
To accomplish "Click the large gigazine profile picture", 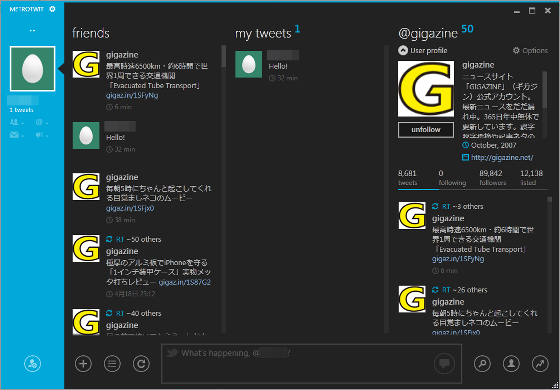I will click(426, 89).
